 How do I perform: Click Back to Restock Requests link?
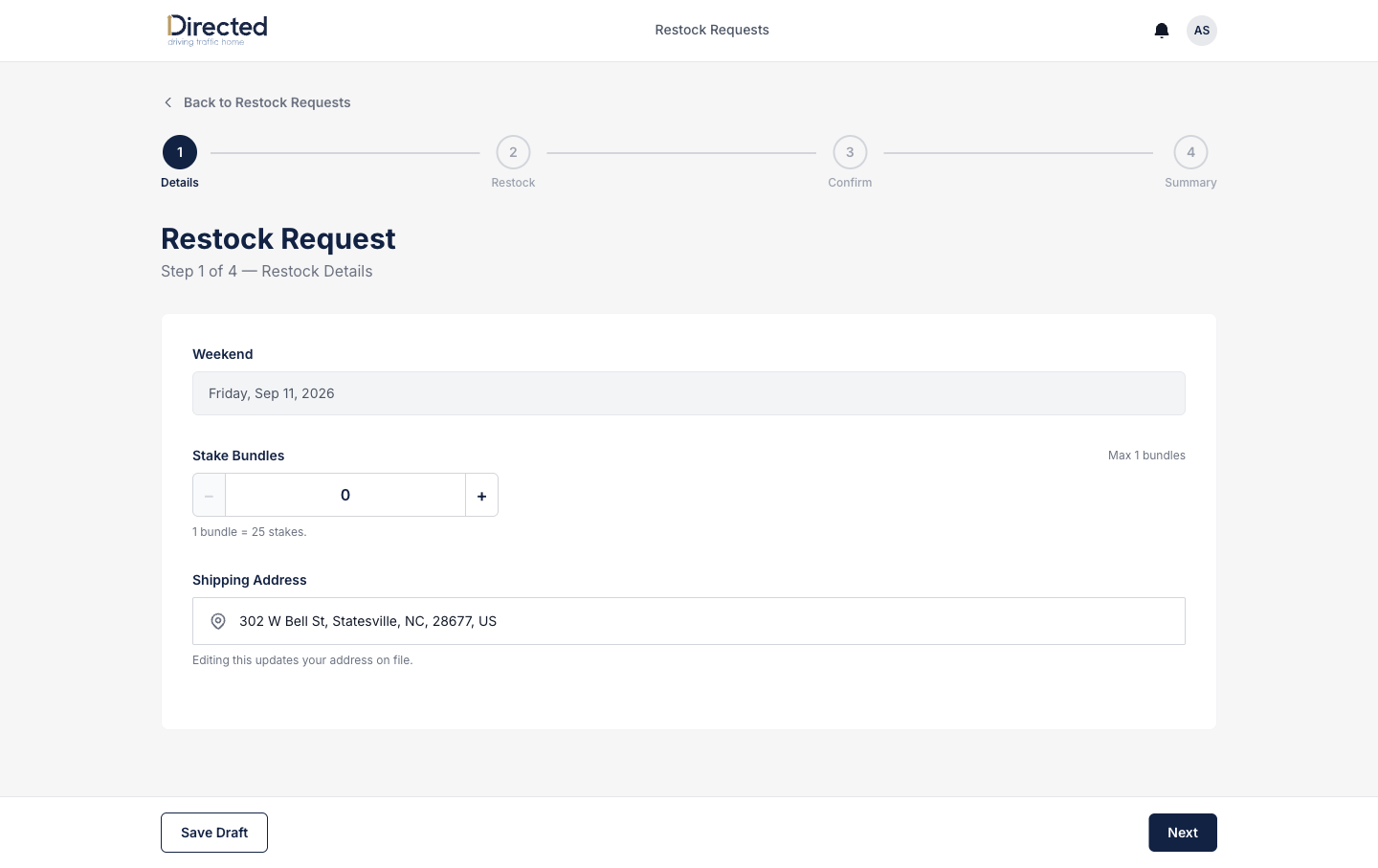click(x=267, y=102)
